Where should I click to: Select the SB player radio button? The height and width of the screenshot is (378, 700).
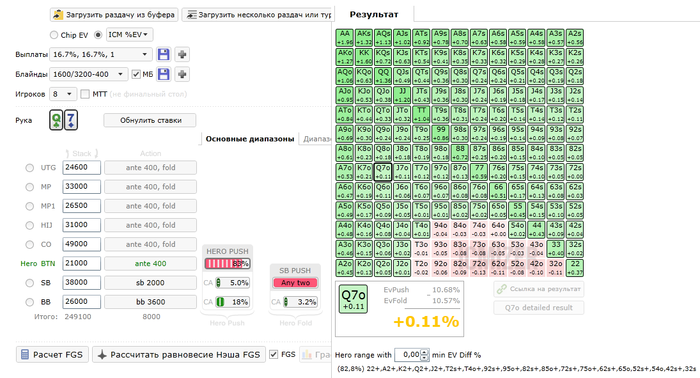pos(29,283)
